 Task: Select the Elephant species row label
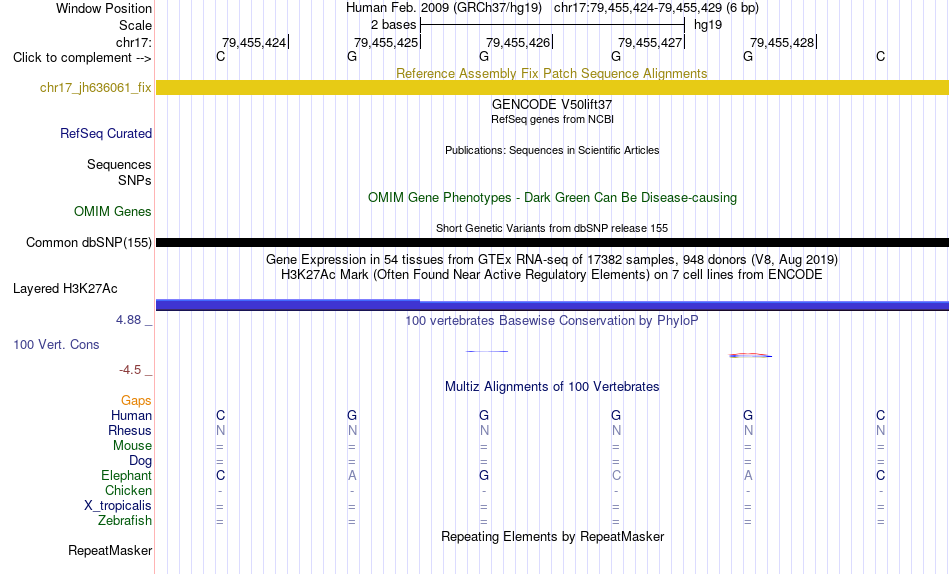pos(126,475)
